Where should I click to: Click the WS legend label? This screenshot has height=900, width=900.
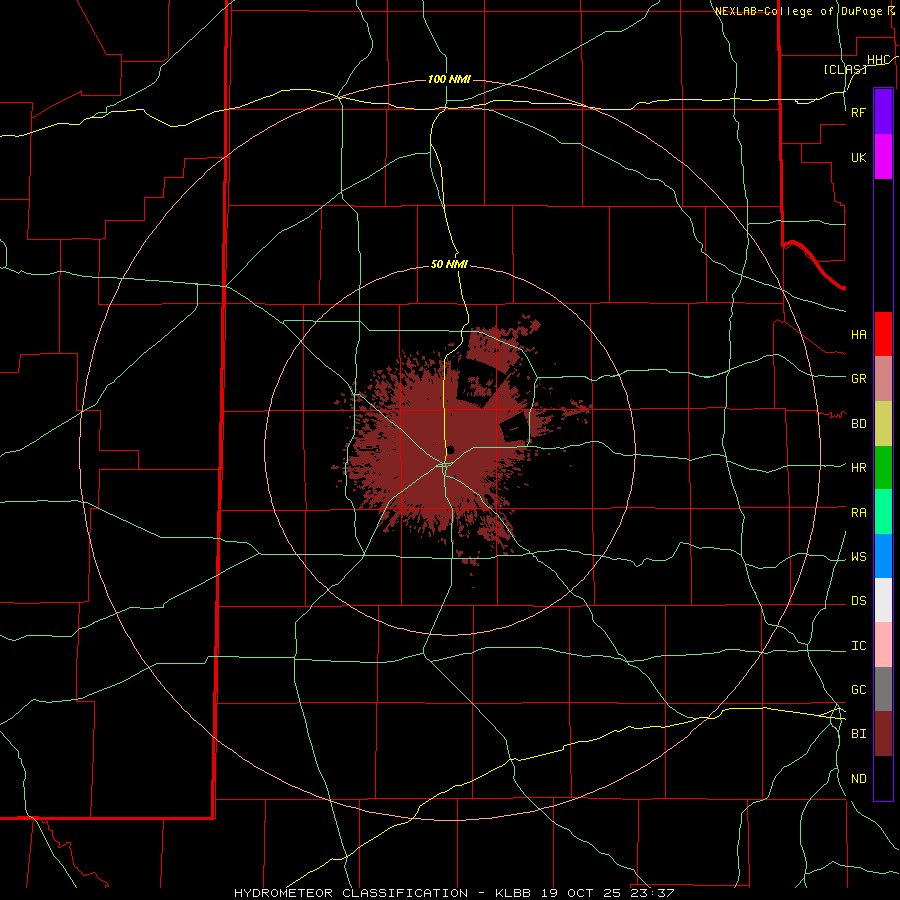pyautogui.click(x=859, y=557)
